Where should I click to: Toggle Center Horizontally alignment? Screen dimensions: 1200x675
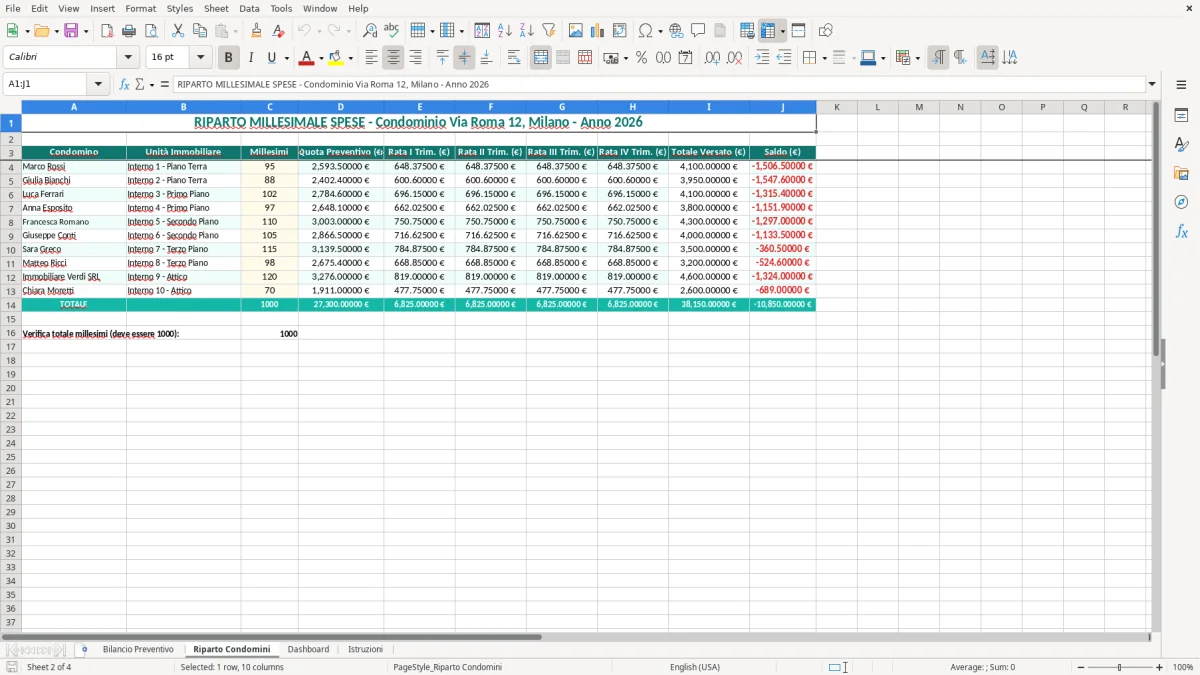coord(393,58)
